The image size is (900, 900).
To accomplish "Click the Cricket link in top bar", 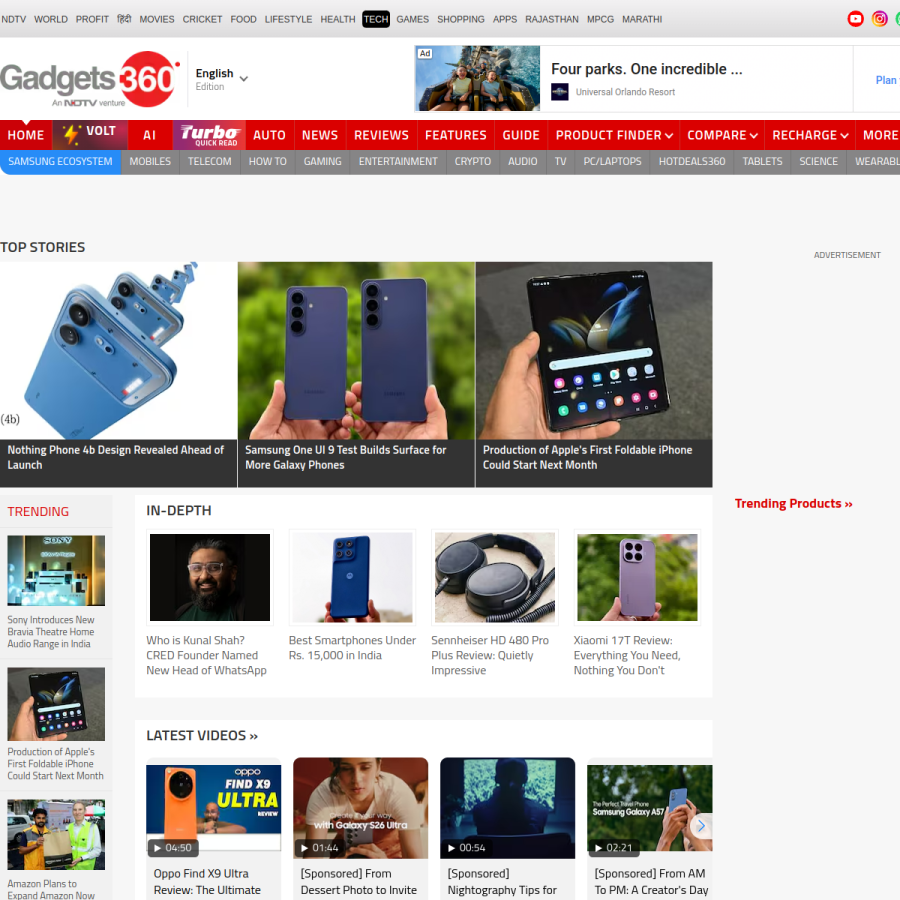I will [202, 20].
